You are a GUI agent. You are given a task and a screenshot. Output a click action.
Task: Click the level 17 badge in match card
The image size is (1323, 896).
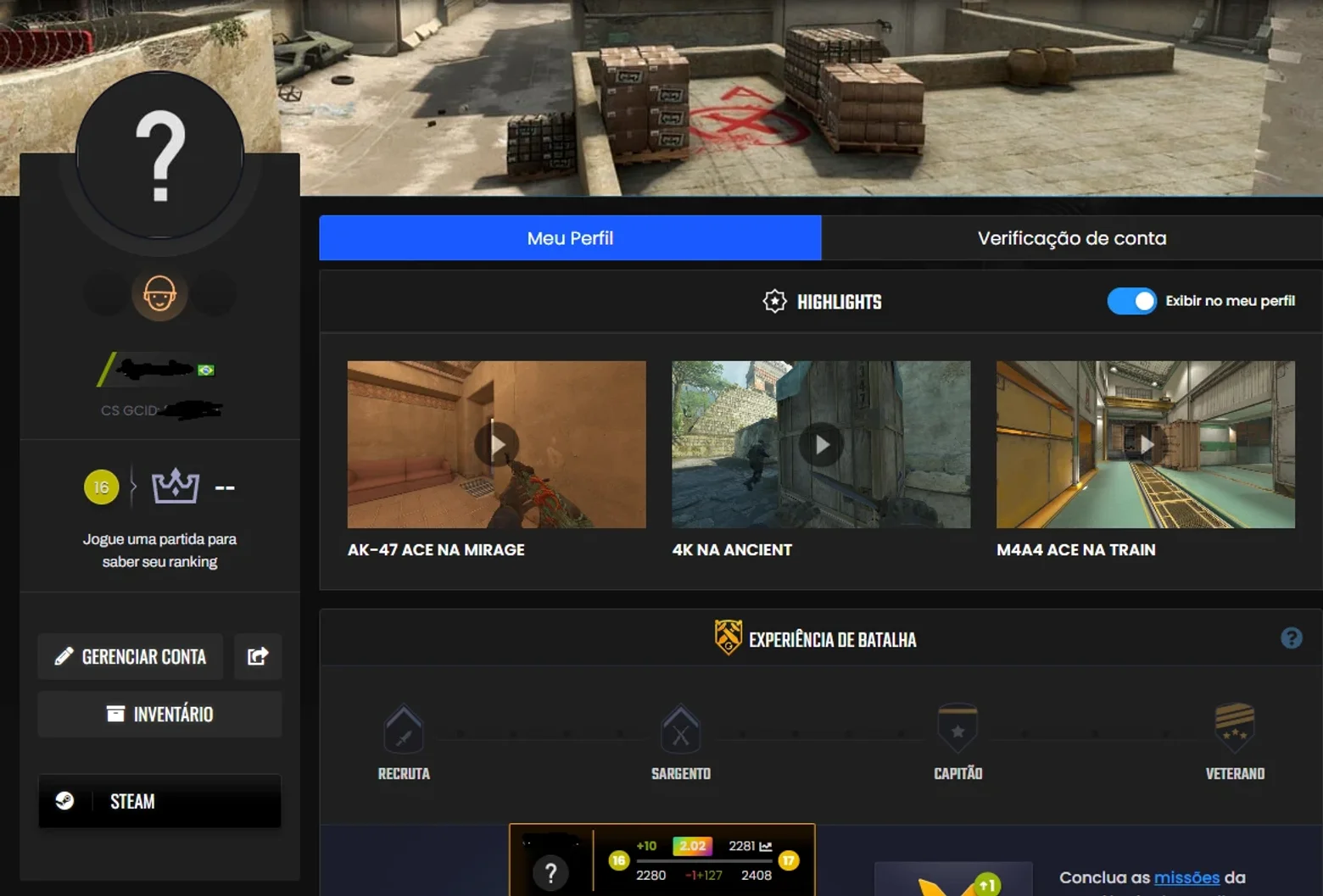789,860
